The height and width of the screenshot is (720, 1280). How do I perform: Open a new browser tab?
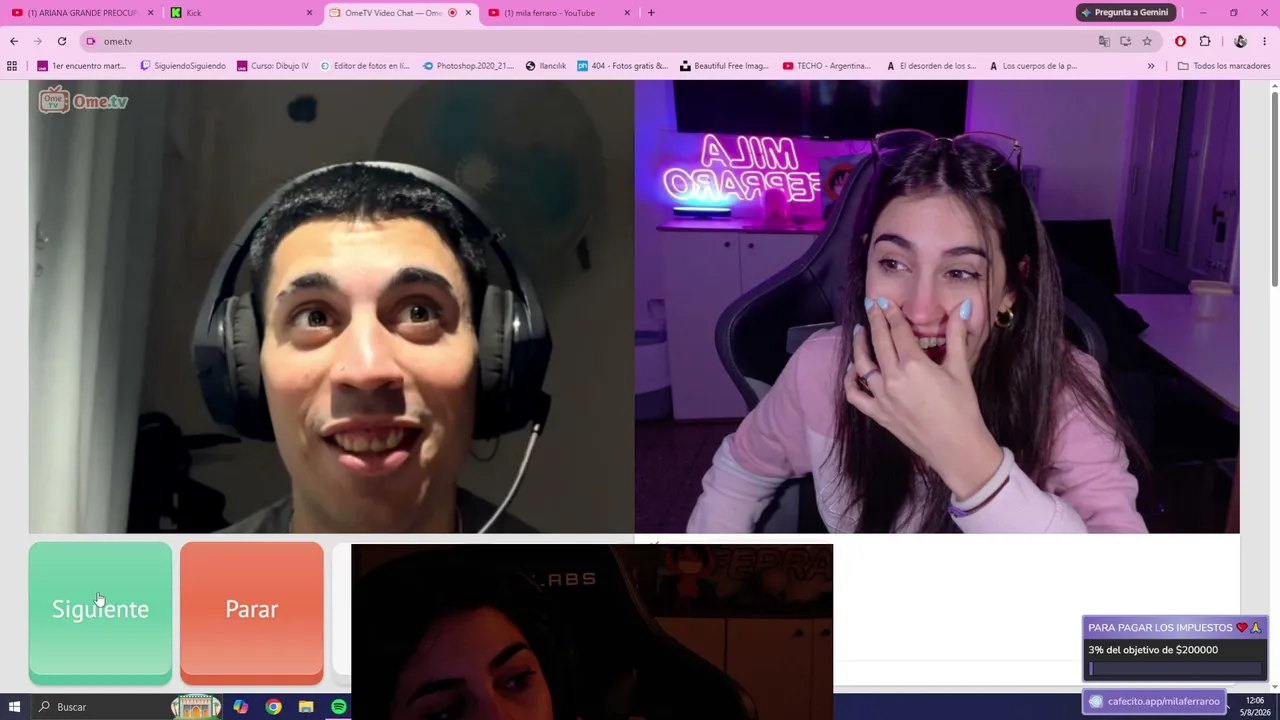click(x=651, y=13)
